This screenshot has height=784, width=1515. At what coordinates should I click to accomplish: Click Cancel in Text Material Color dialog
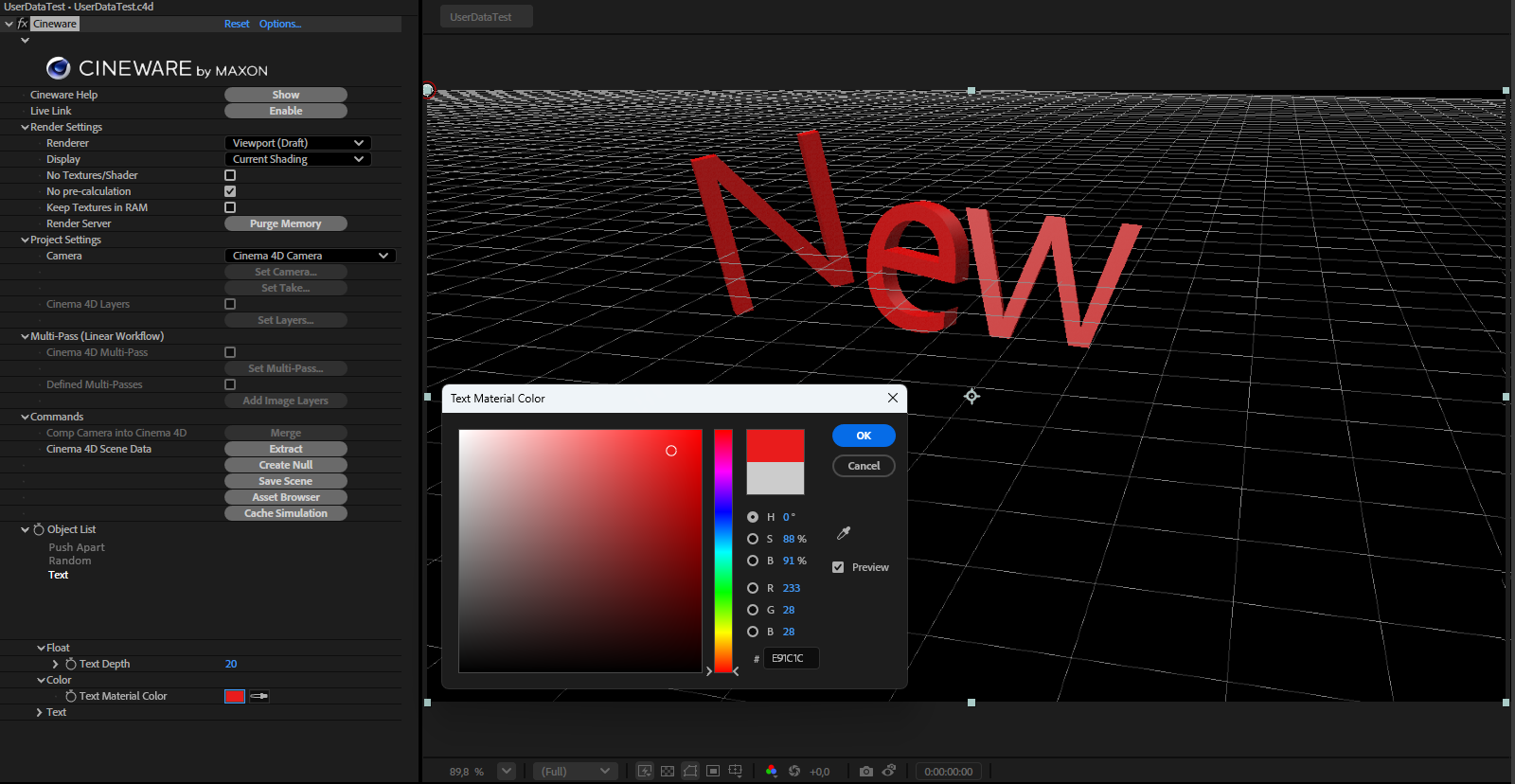(x=864, y=466)
